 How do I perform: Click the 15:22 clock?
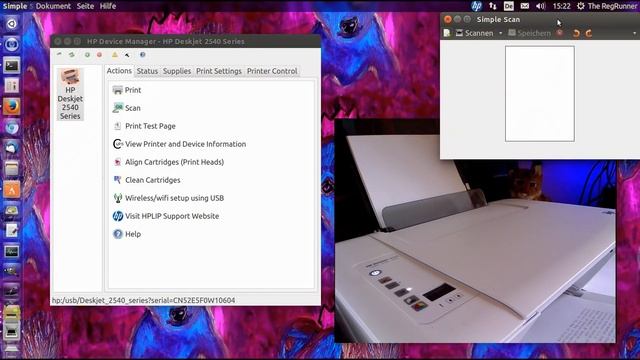(x=561, y=6)
